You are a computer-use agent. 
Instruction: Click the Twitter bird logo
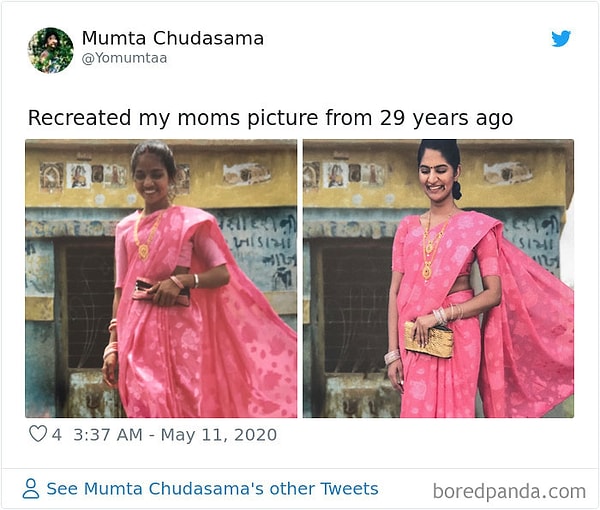click(561, 39)
